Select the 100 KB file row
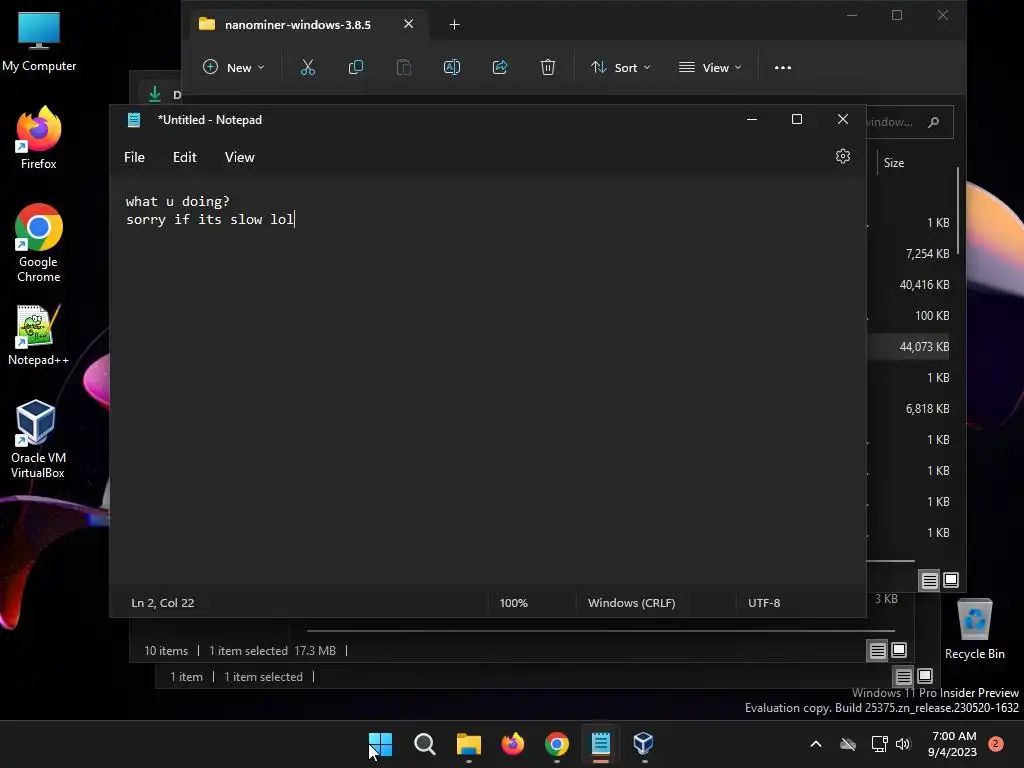 [908, 315]
